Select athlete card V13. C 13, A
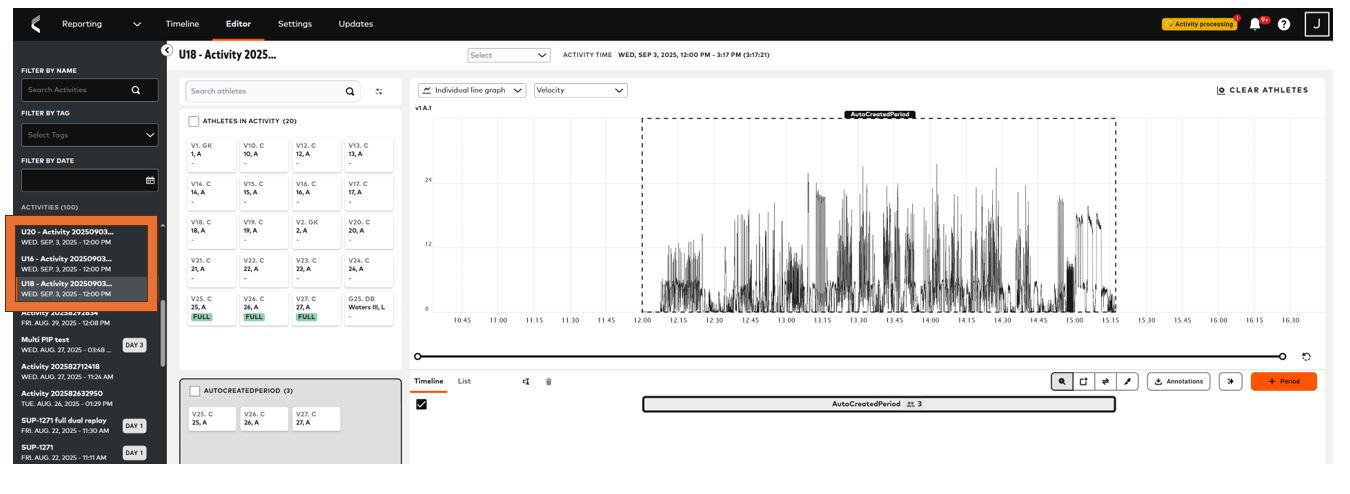 tap(370, 155)
